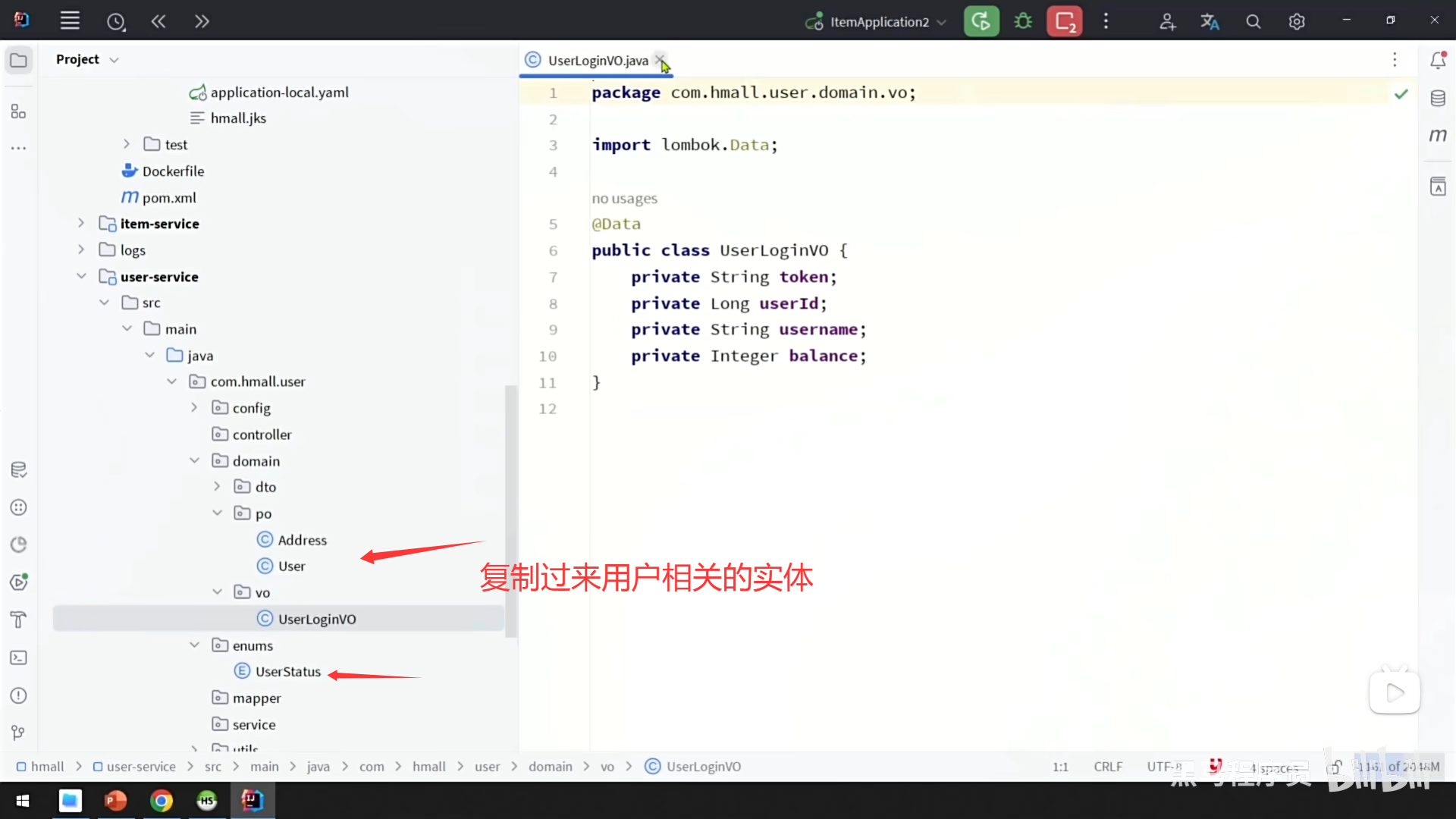The width and height of the screenshot is (1456, 819).
Task: Toggle Structure tool window in sidebar
Action: (x=19, y=112)
